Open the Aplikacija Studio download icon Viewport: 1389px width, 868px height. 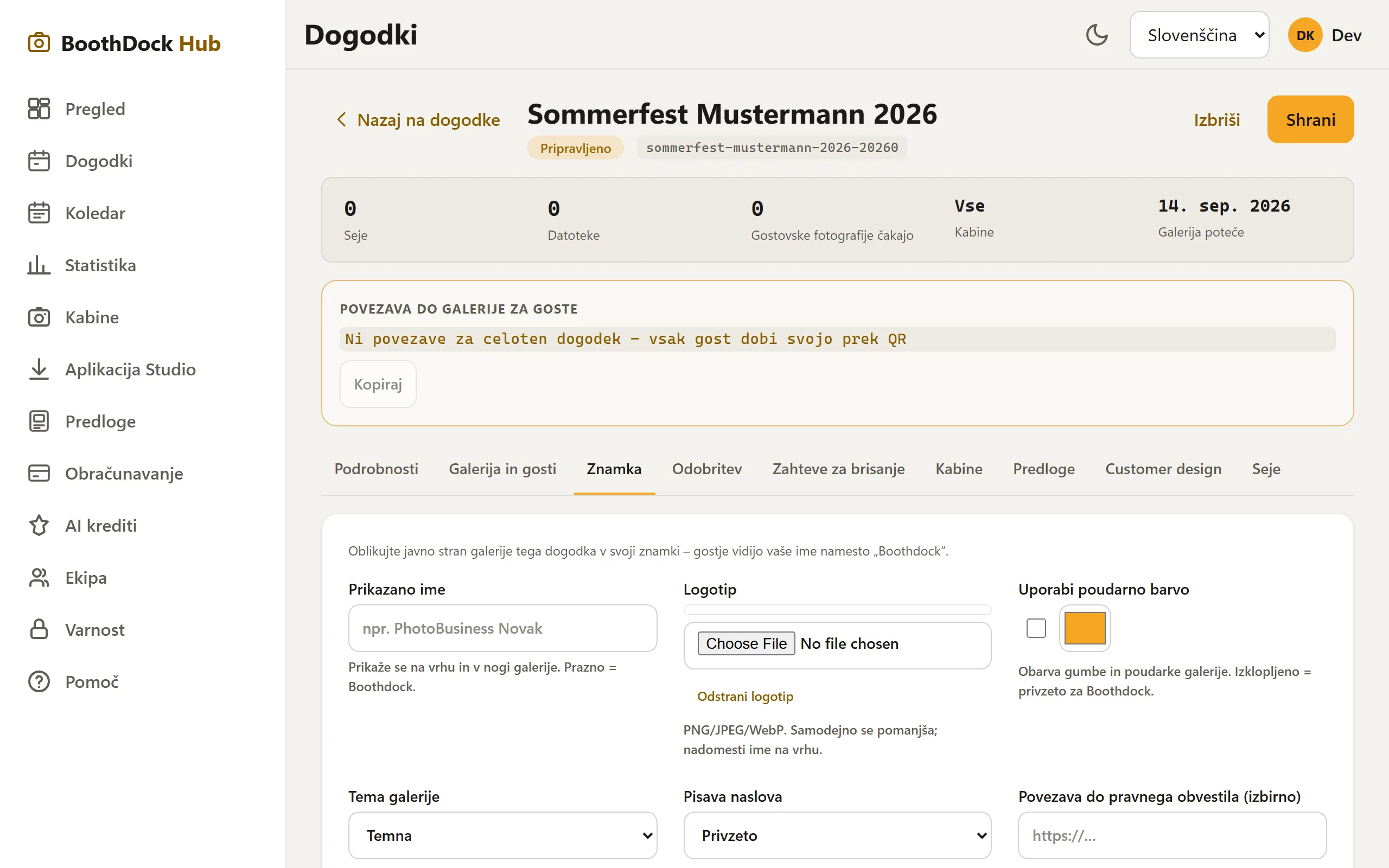pos(39,369)
